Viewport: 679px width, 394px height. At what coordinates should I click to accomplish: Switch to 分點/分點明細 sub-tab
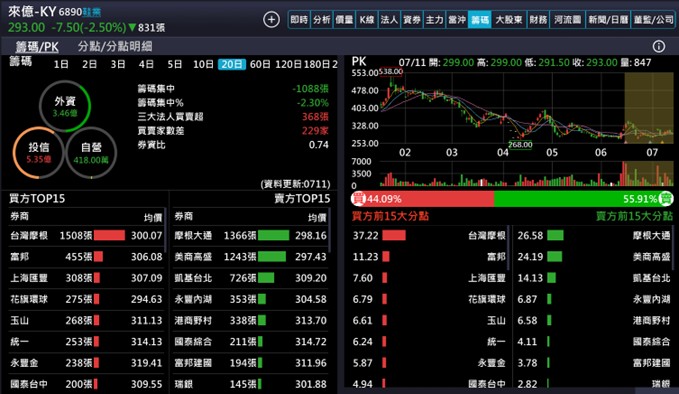click(x=115, y=46)
